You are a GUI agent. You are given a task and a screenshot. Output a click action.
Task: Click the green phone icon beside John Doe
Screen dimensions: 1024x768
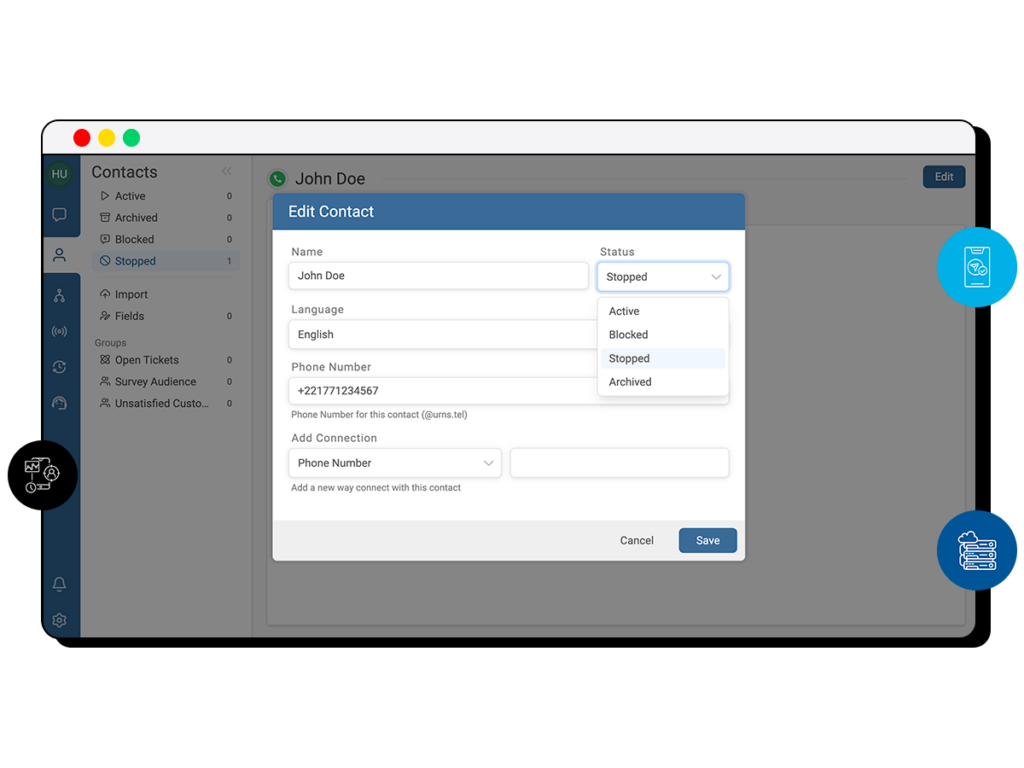(278, 178)
